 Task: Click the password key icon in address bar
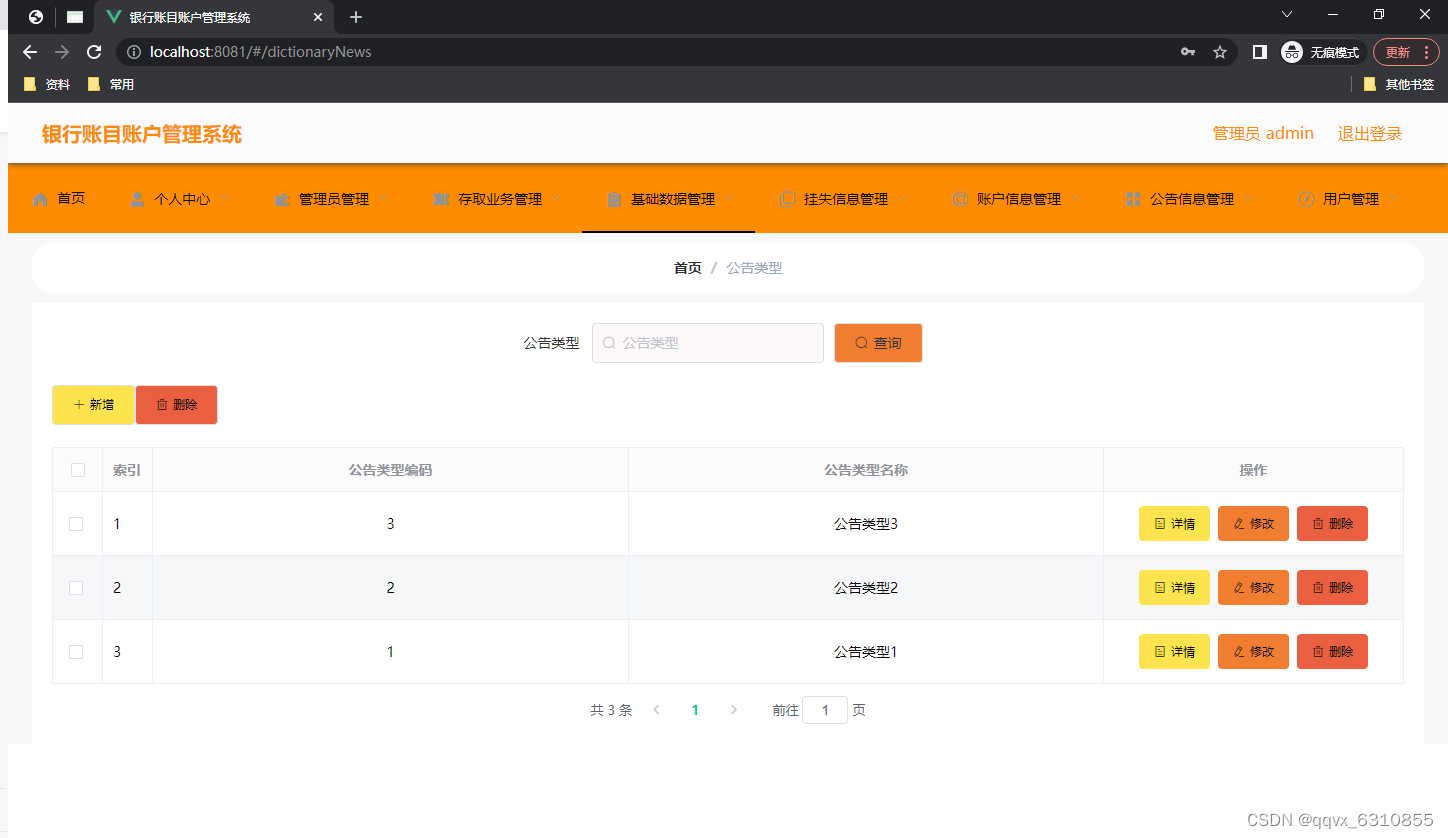(1188, 52)
